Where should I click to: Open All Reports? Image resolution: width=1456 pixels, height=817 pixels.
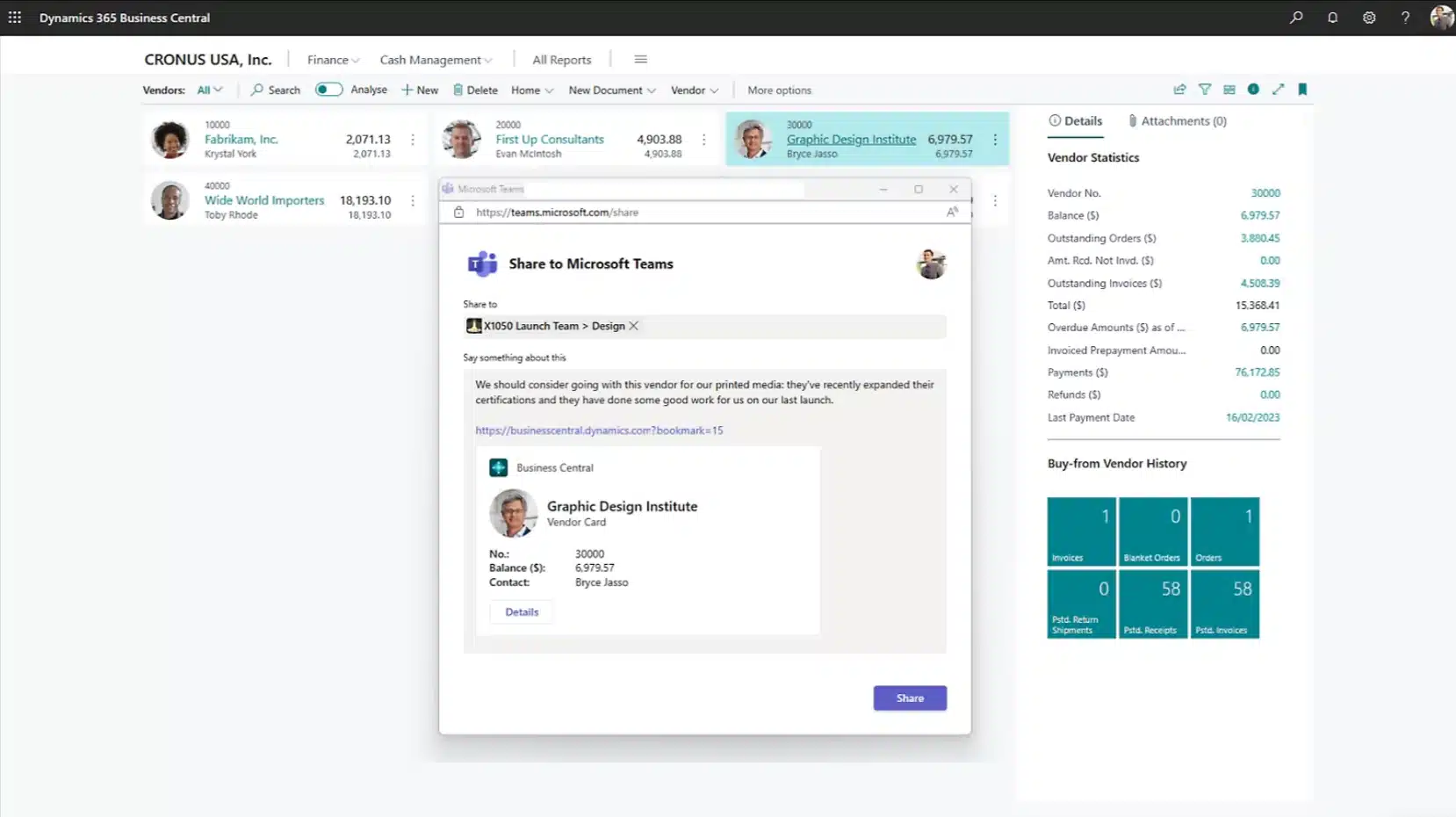click(x=562, y=60)
